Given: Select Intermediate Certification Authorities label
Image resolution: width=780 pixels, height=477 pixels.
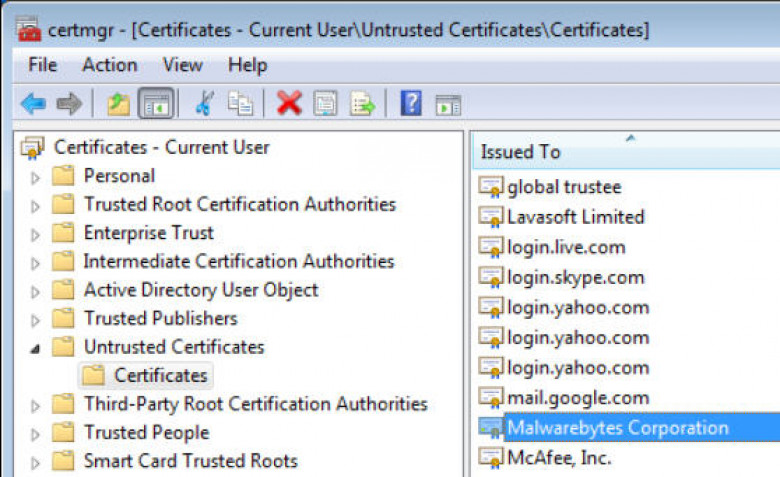Looking at the screenshot, I should (239, 261).
